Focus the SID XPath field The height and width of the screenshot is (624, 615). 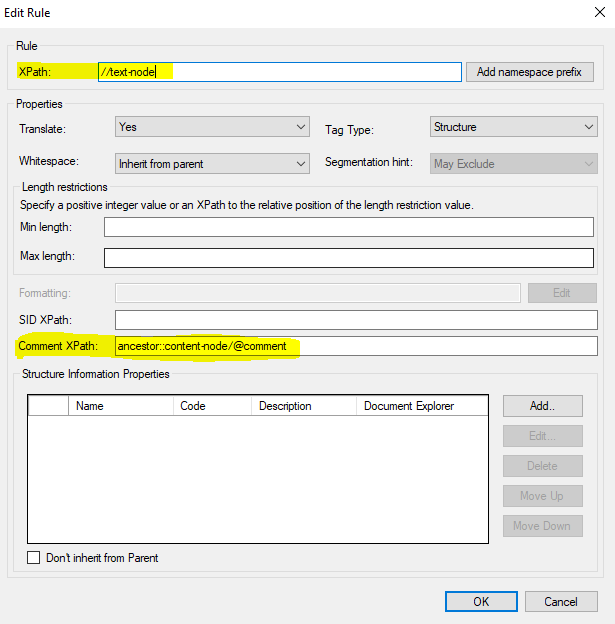[355, 320]
